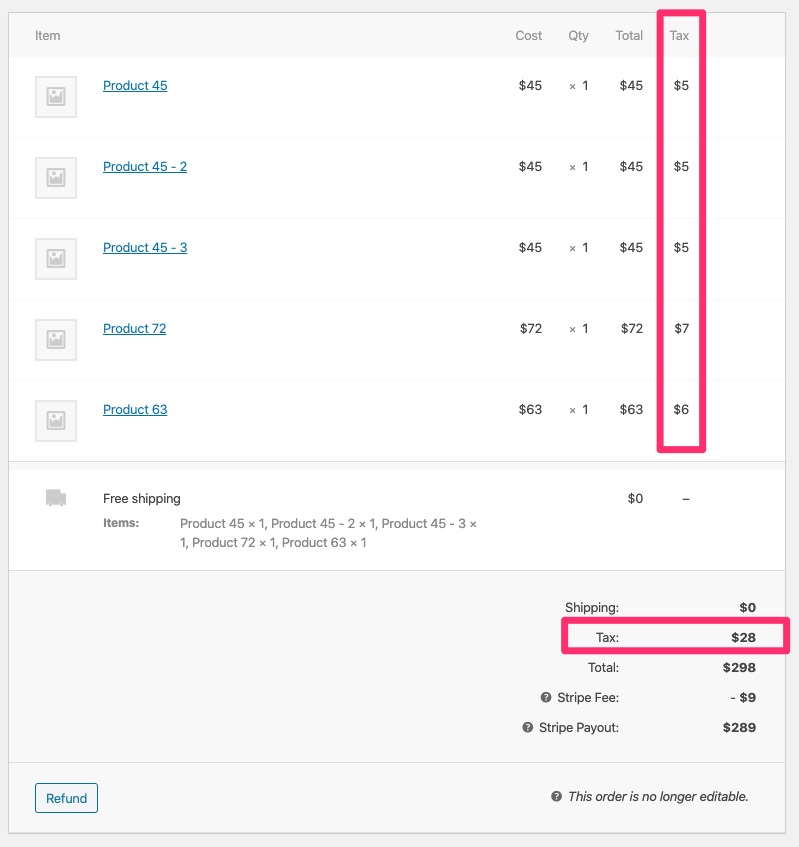Open the Product 72 item link

(x=134, y=328)
